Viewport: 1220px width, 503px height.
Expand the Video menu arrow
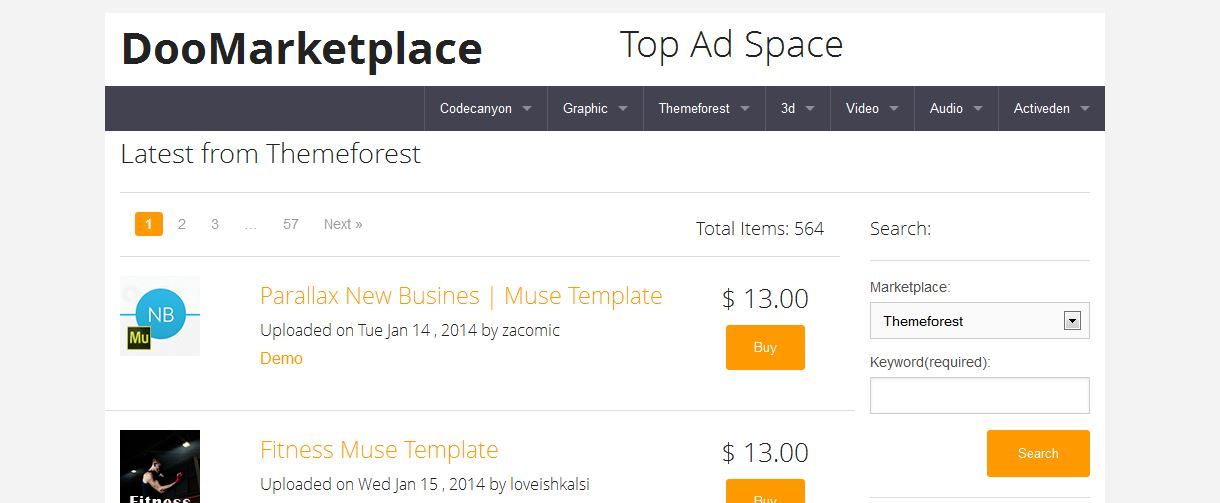(894, 109)
